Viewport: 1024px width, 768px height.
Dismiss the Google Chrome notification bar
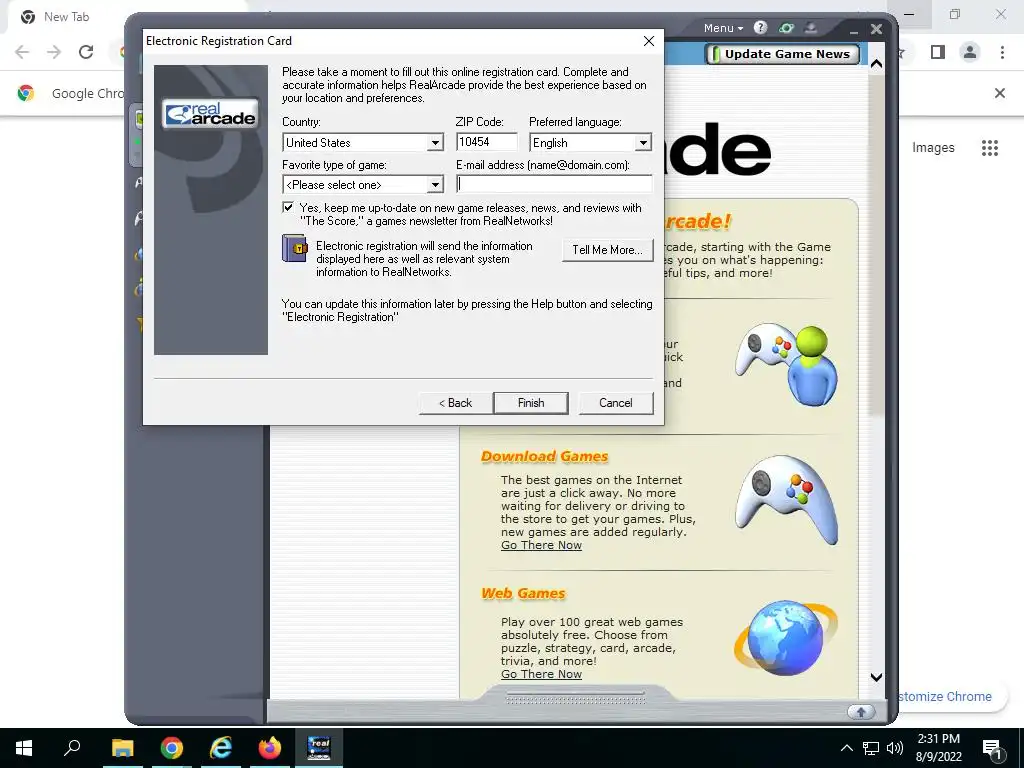coord(1000,93)
